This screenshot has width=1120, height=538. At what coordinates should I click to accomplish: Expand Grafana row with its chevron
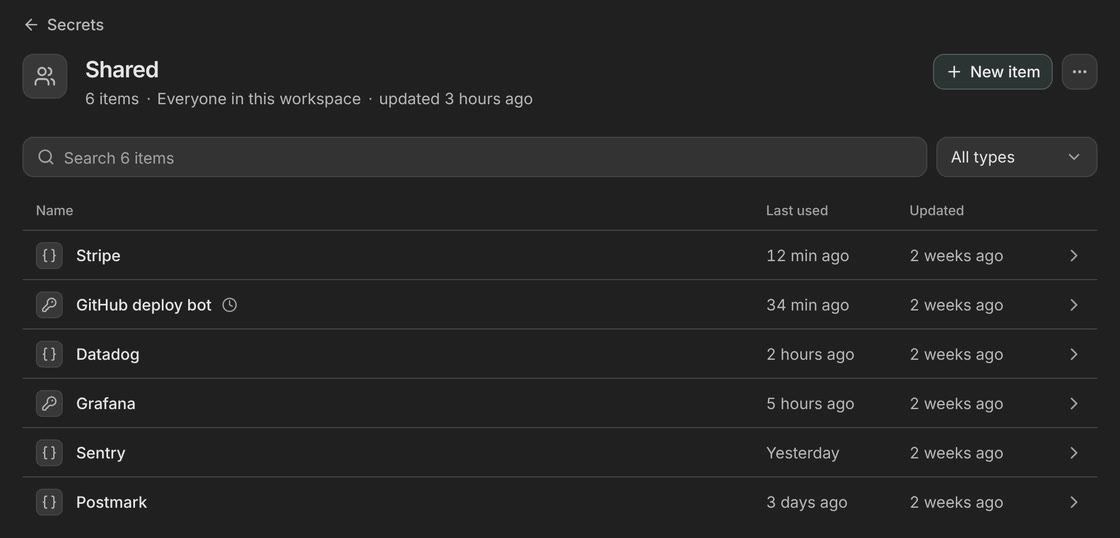point(1074,404)
